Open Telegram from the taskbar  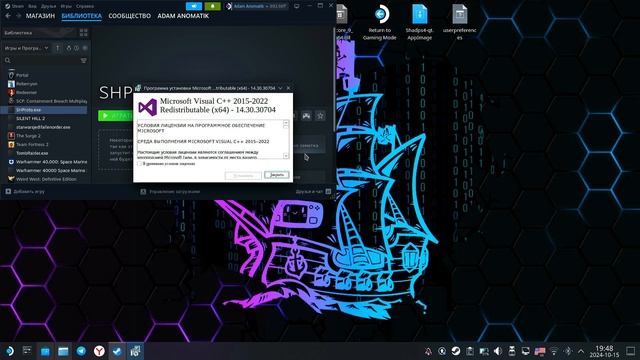point(81,351)
